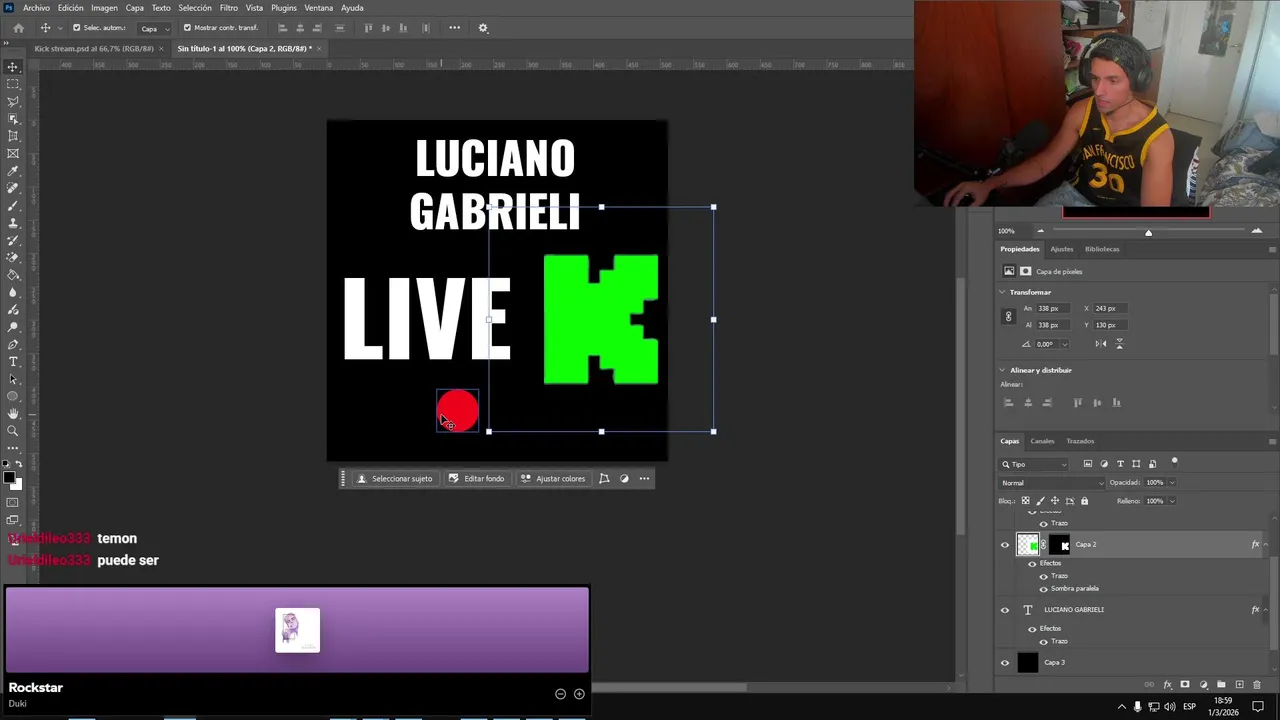The height and width of the screenshot is (720, 1280).
Task: Switch to the Canales tab
Action: (1042, 441)
